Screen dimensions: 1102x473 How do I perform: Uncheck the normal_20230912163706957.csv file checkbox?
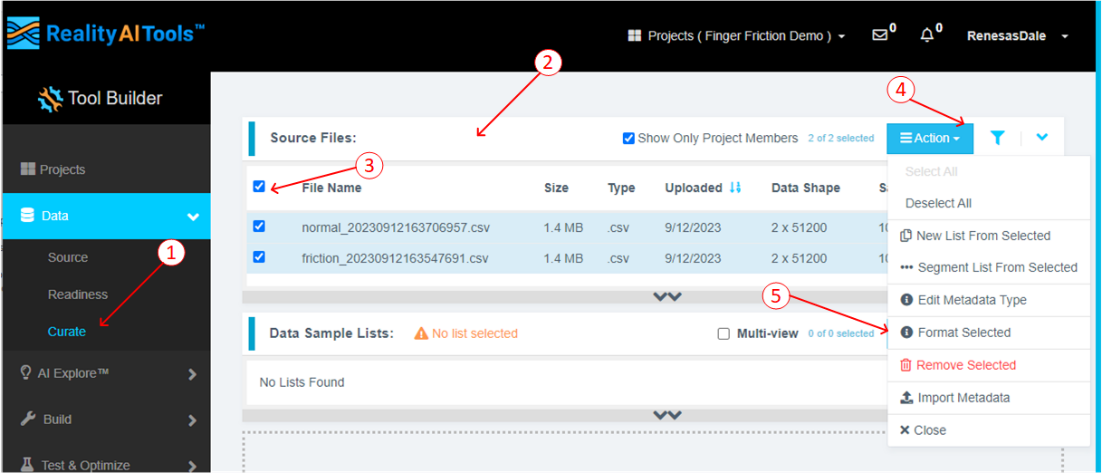click(260, 226)
